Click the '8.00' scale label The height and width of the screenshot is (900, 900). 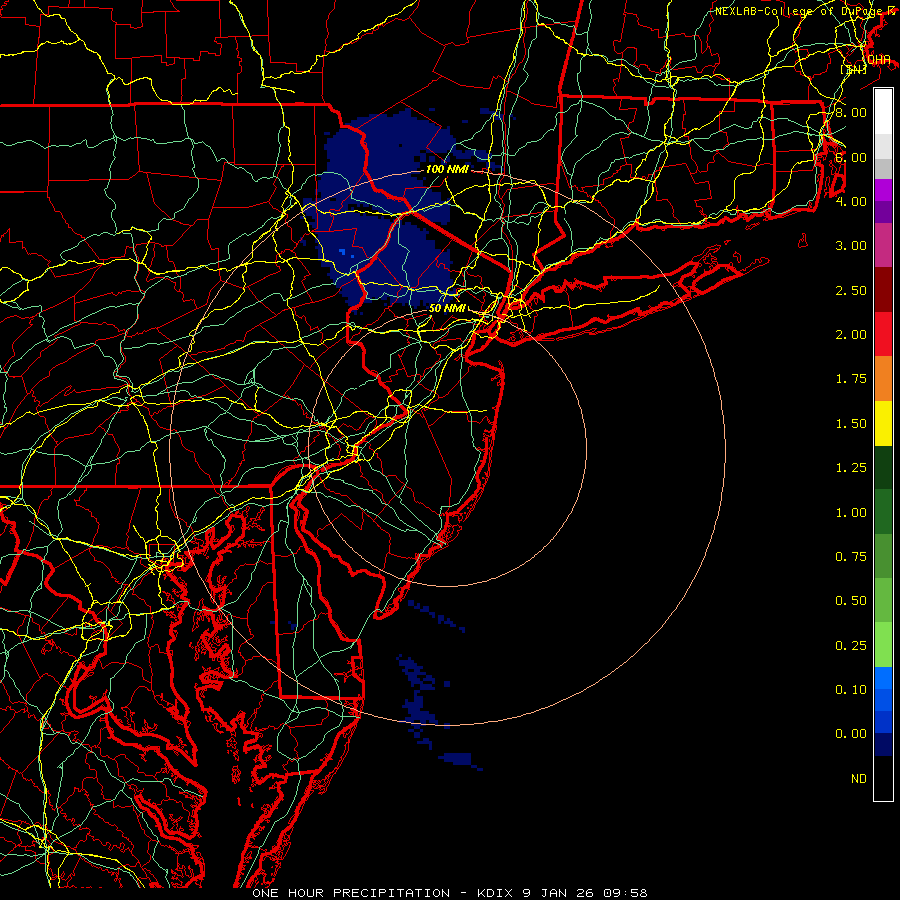click(851, 112)
